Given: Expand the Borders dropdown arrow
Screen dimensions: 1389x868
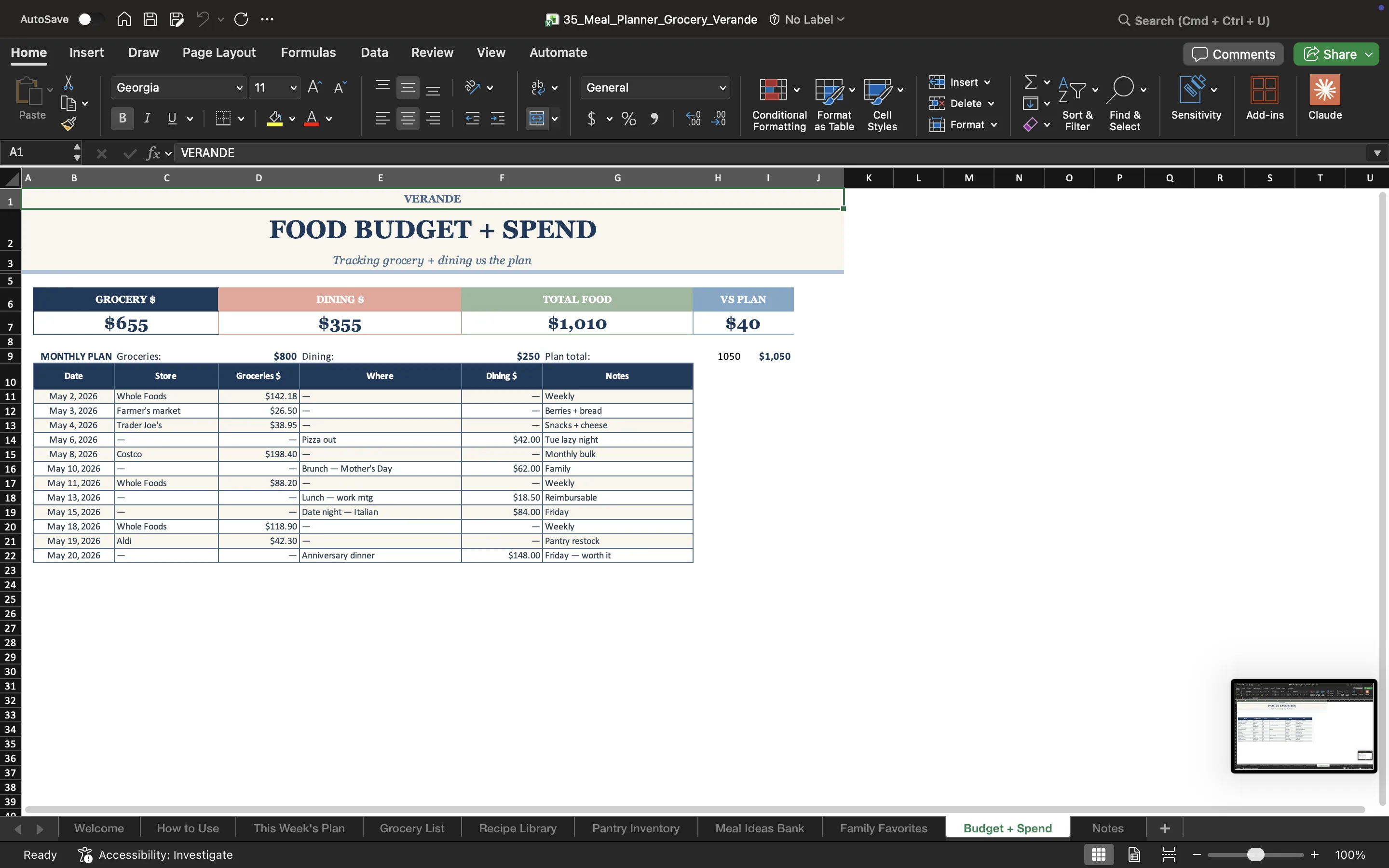Looking at the screenshot, I should (241, 119).
